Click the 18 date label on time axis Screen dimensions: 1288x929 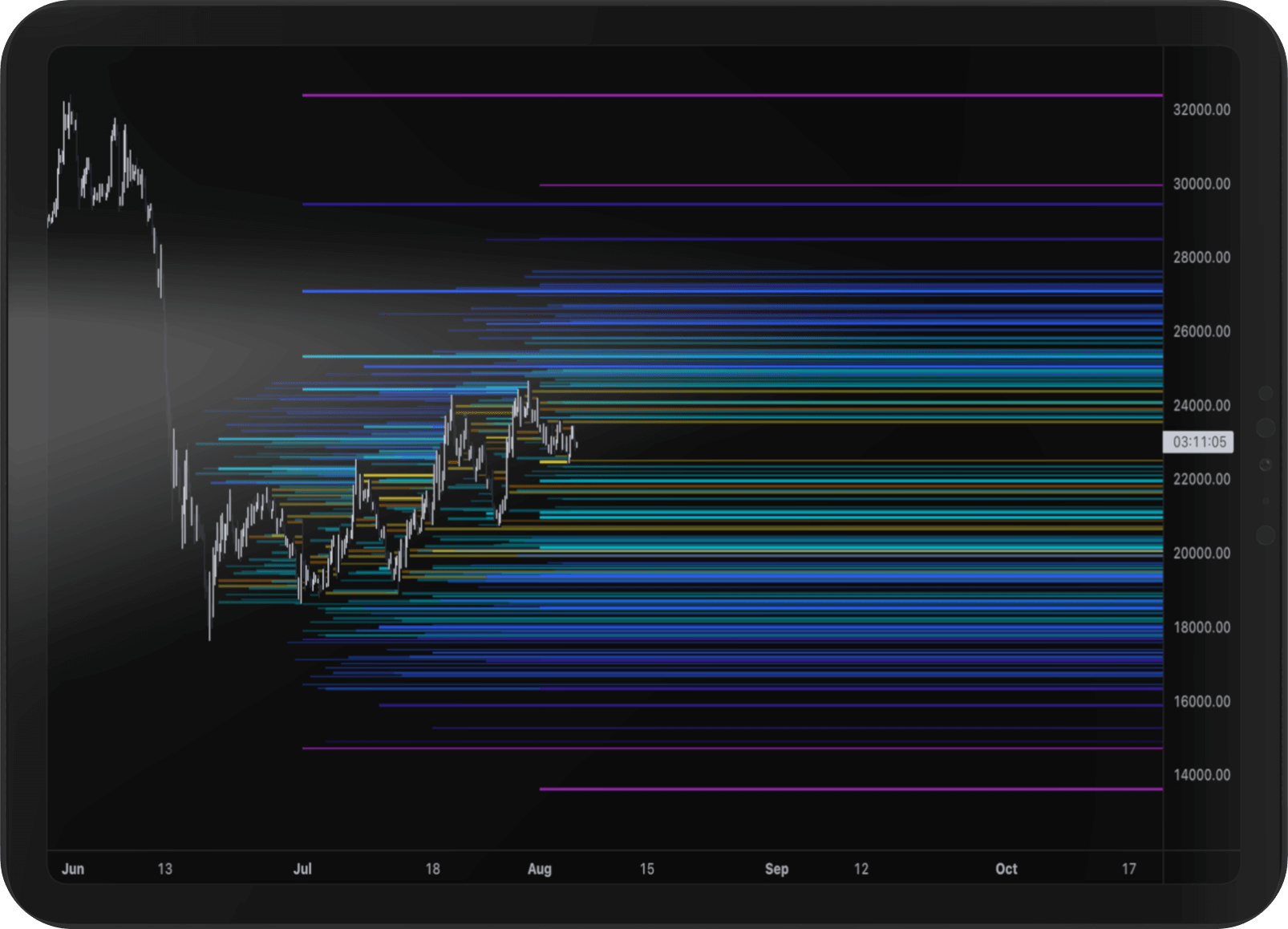point(433,869)
